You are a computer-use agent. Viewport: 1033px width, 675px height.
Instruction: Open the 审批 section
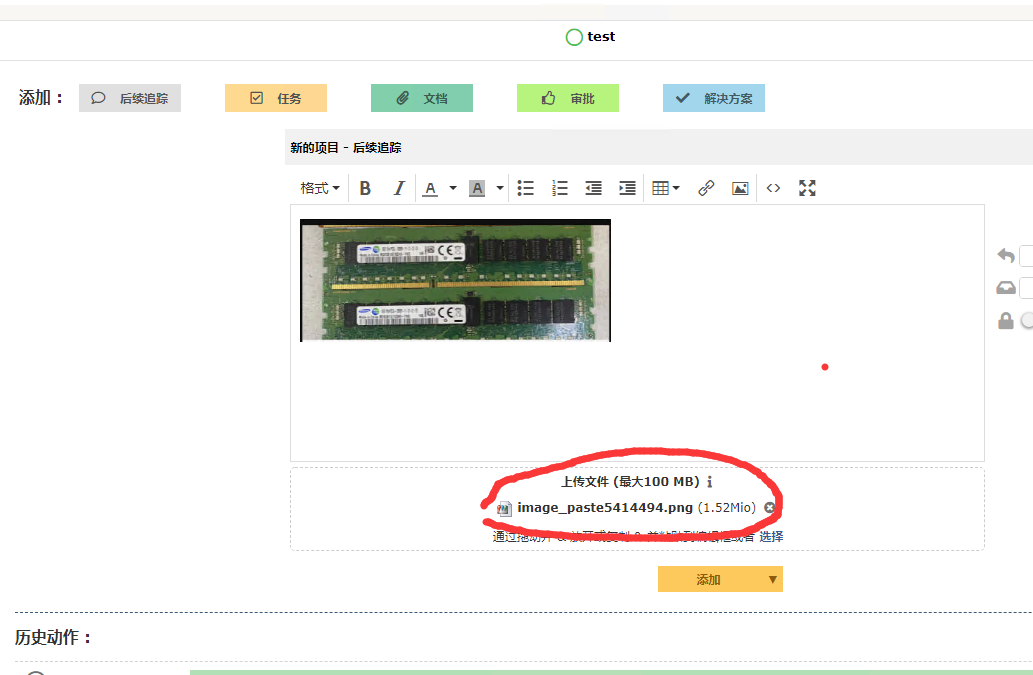567,97
